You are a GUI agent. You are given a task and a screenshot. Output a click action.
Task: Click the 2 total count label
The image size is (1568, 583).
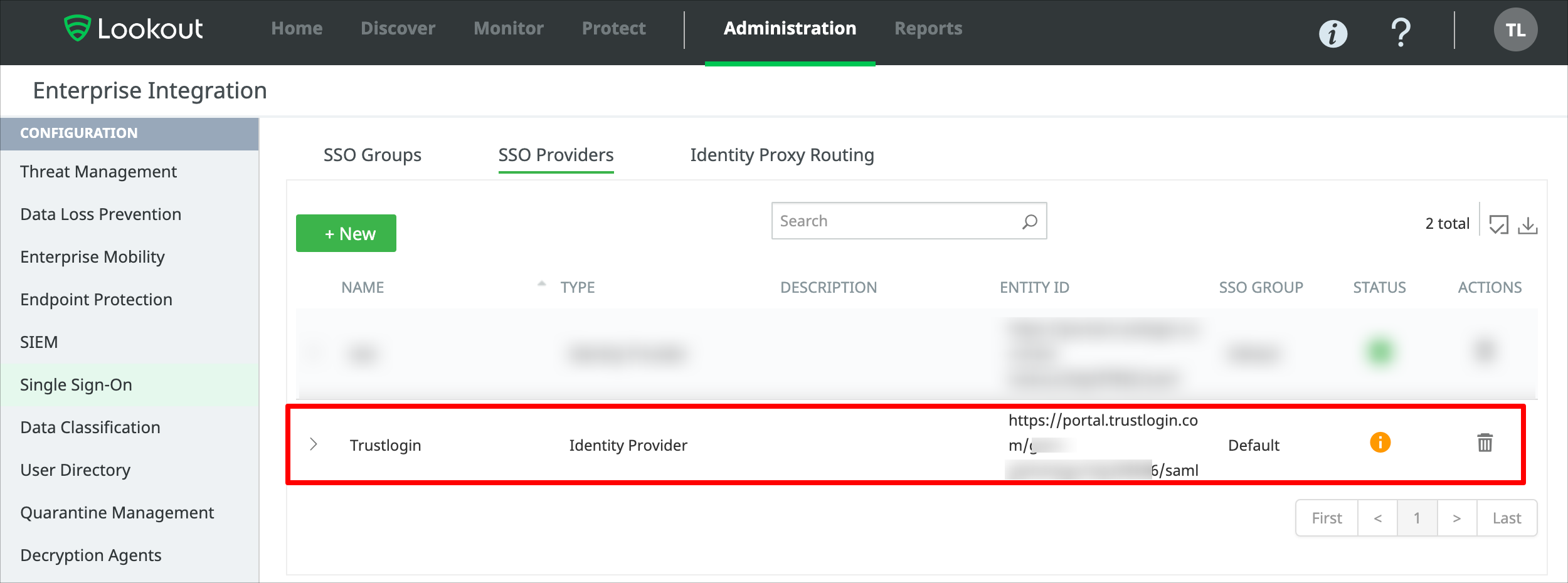1447,224
